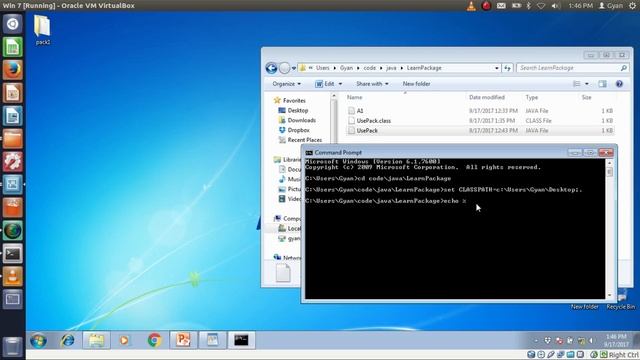Select Favorites in navigation pane
The width and height of the screenshot is (640, 360).
(x=294, y=100)
